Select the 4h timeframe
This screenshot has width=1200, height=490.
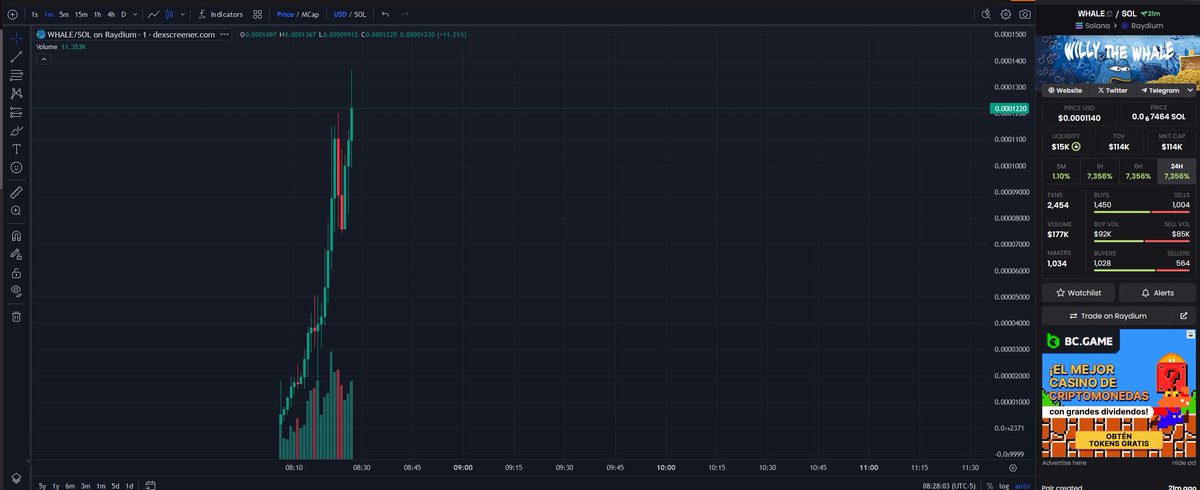[x=111, y=15]
